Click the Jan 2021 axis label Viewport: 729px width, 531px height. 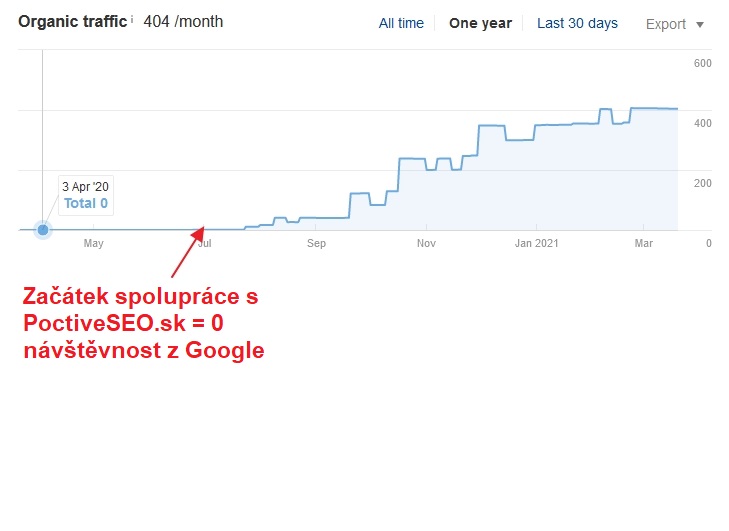(537, 243)
